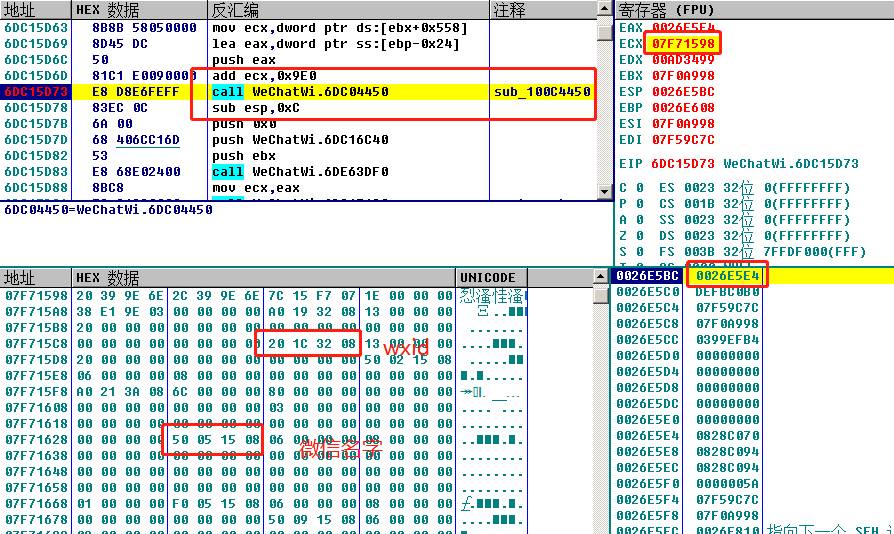Viewport: 894px width, 534px height.
Task: Click the 寄存器 (FPU) header bar
Action: pyautogui.click(x=754, y=10)
